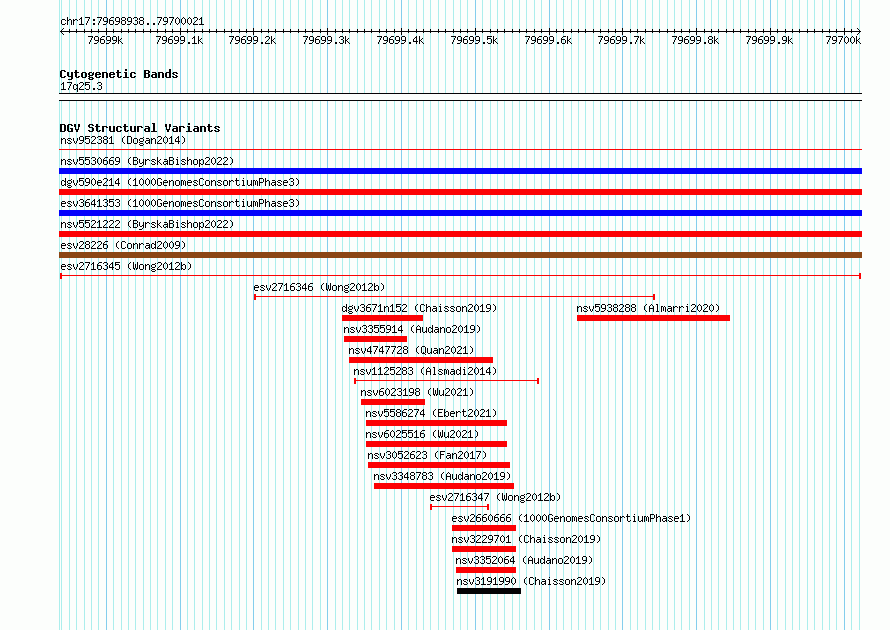Select the red nsv3352064 variant bar

(x=486, y=570)
